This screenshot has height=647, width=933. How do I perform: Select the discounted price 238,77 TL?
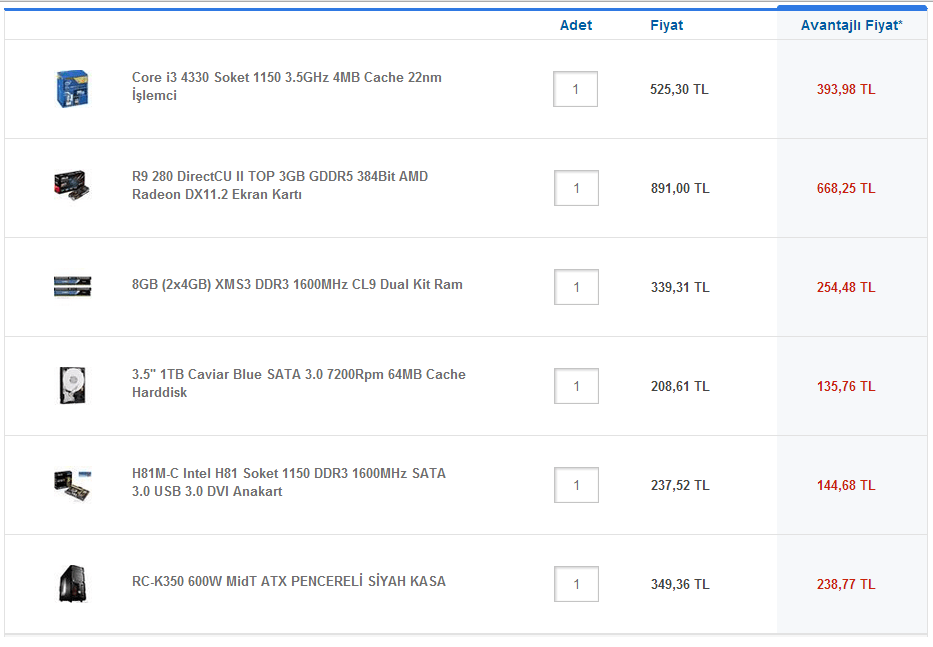coord(846,584)
